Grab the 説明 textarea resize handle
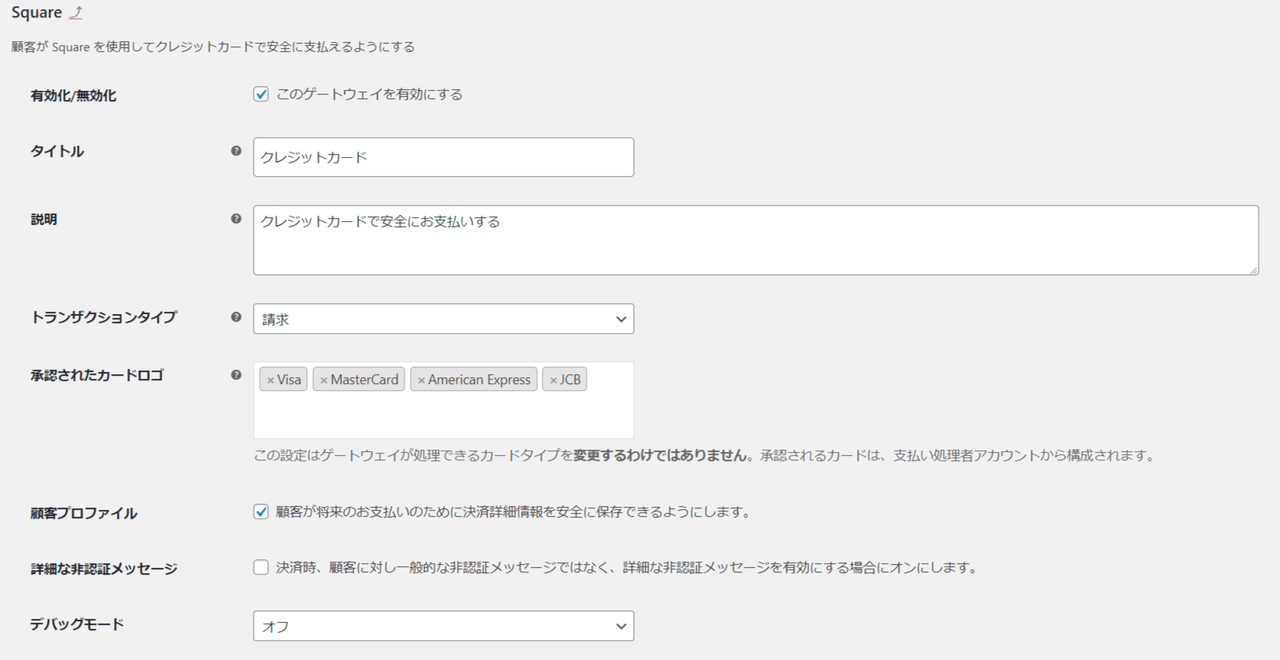 1252,269
